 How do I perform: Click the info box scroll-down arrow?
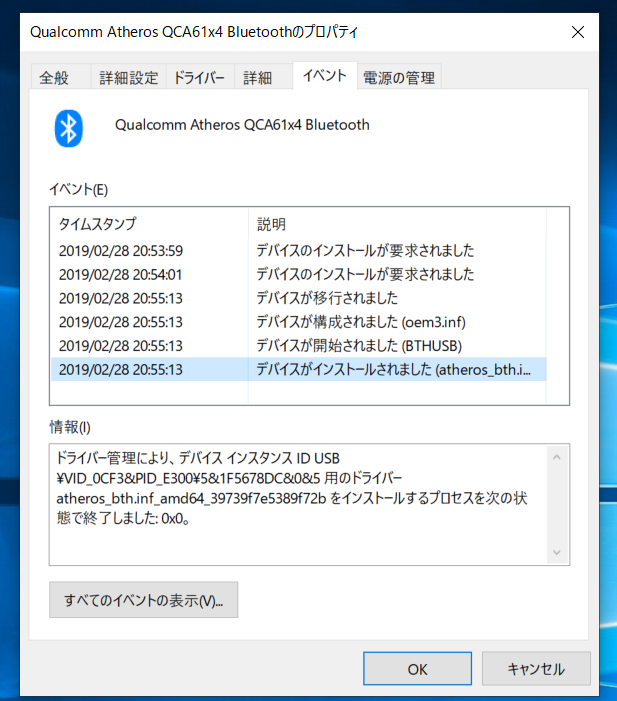click(557, 553)
